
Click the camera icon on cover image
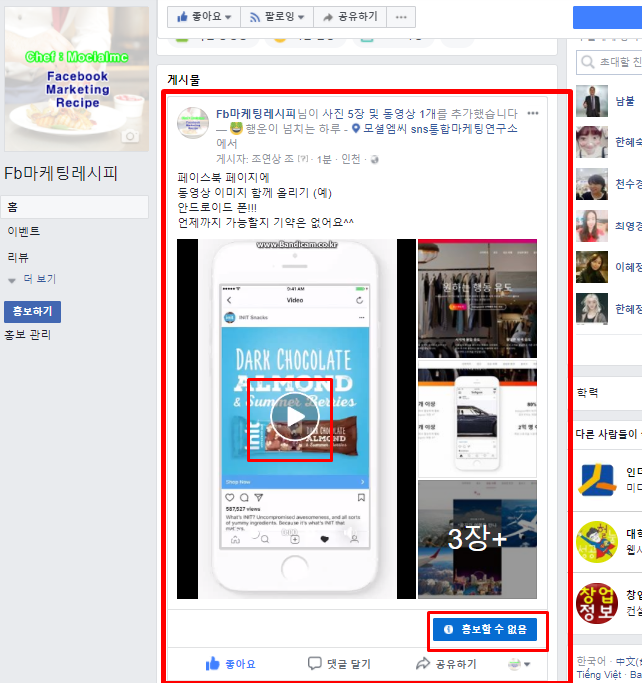(130, 136)
